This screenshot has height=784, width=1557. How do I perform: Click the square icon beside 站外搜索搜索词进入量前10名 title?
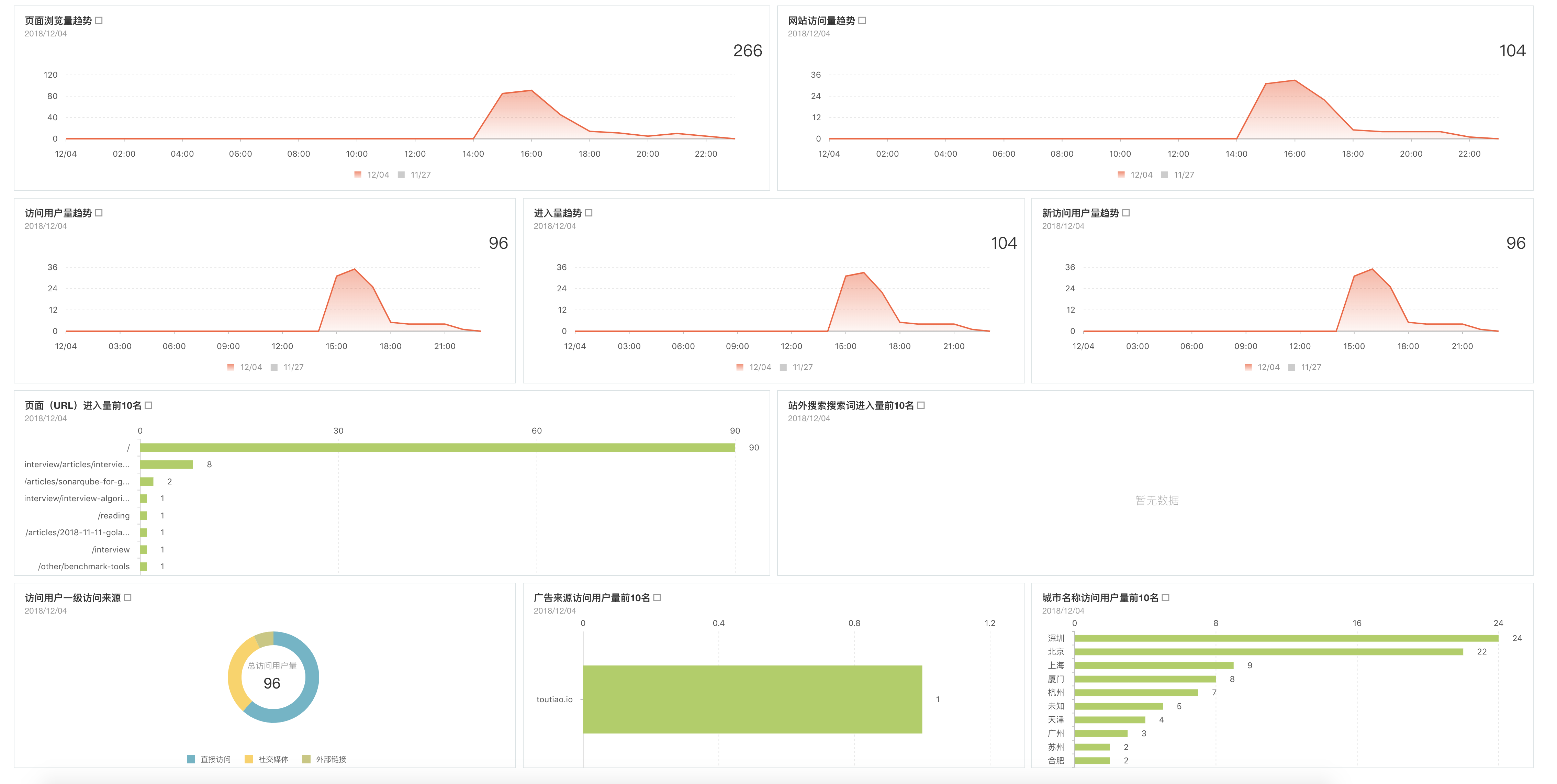pos(921,405)
